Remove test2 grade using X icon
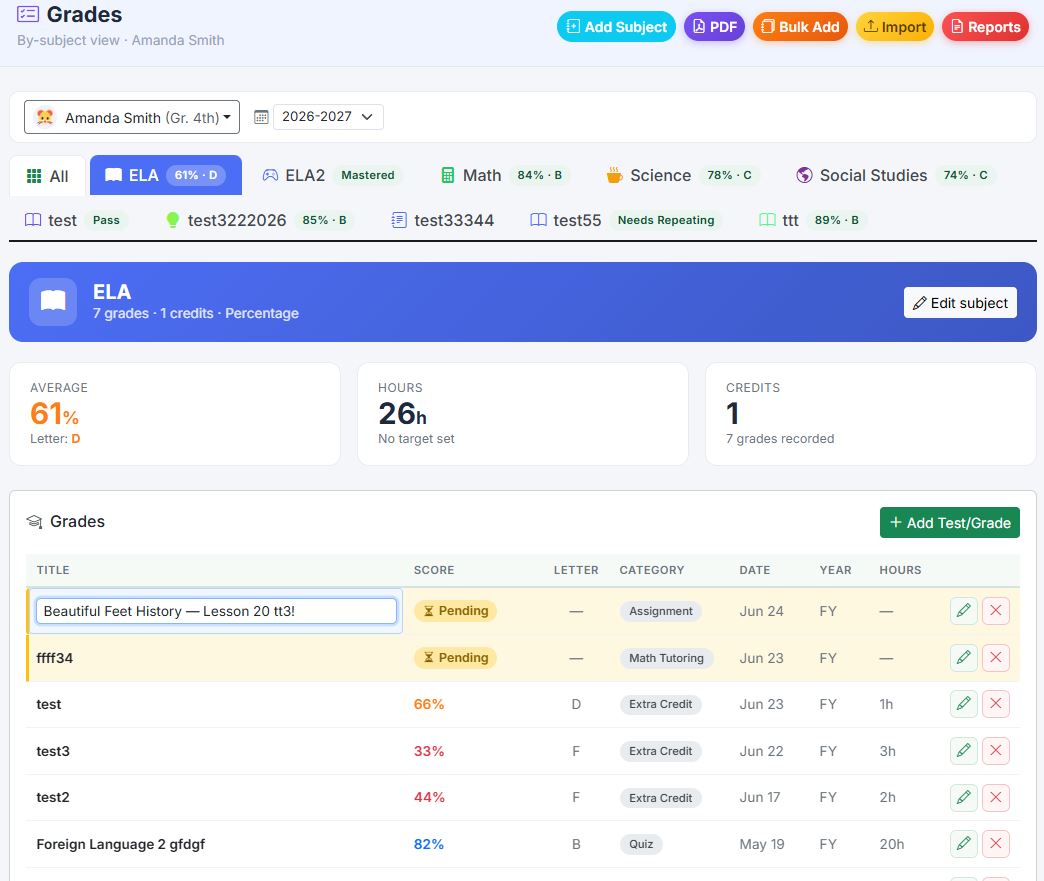 click(x=995, y=797)
